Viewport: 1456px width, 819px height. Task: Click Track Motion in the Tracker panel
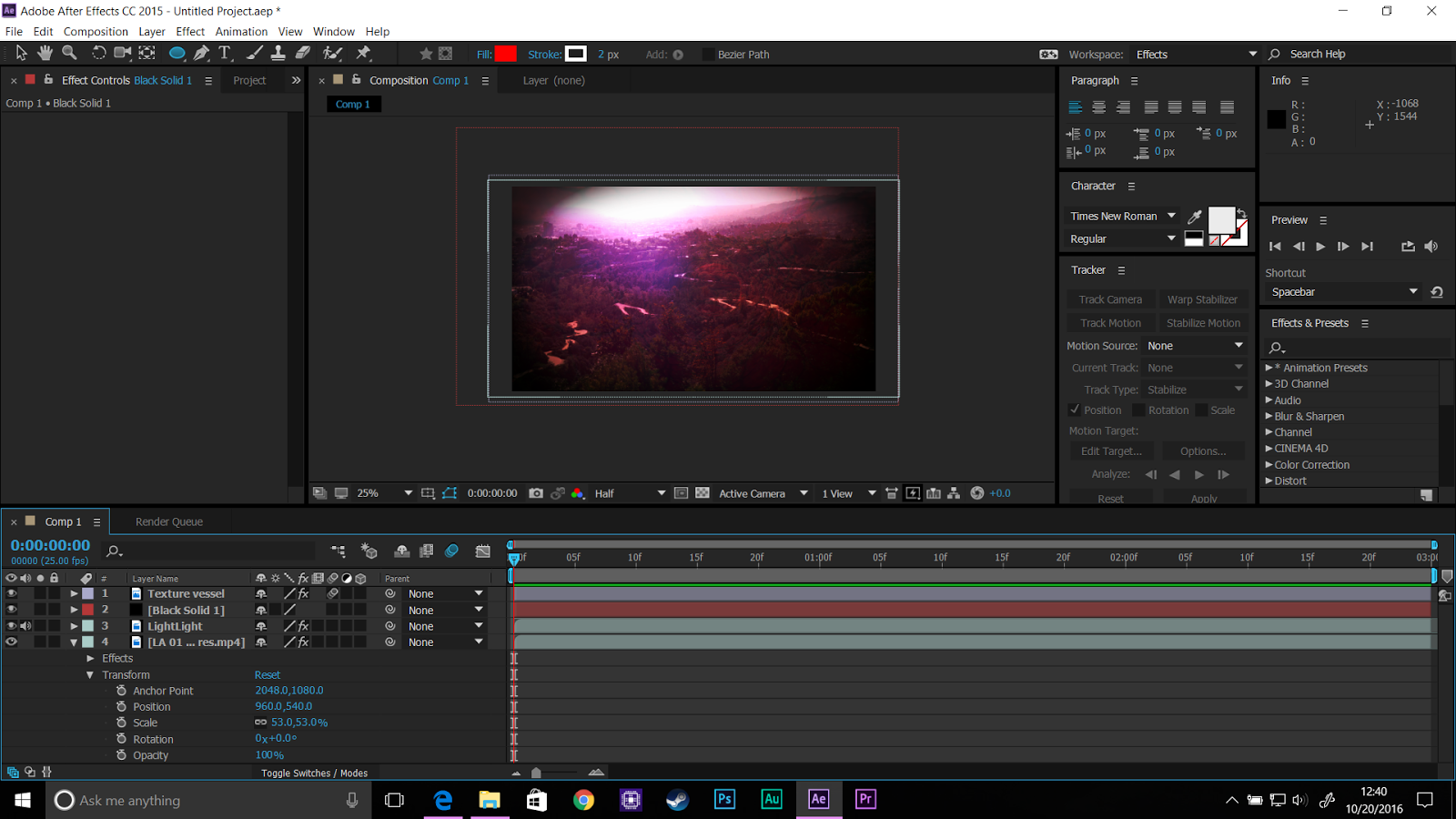(1109, 322)
